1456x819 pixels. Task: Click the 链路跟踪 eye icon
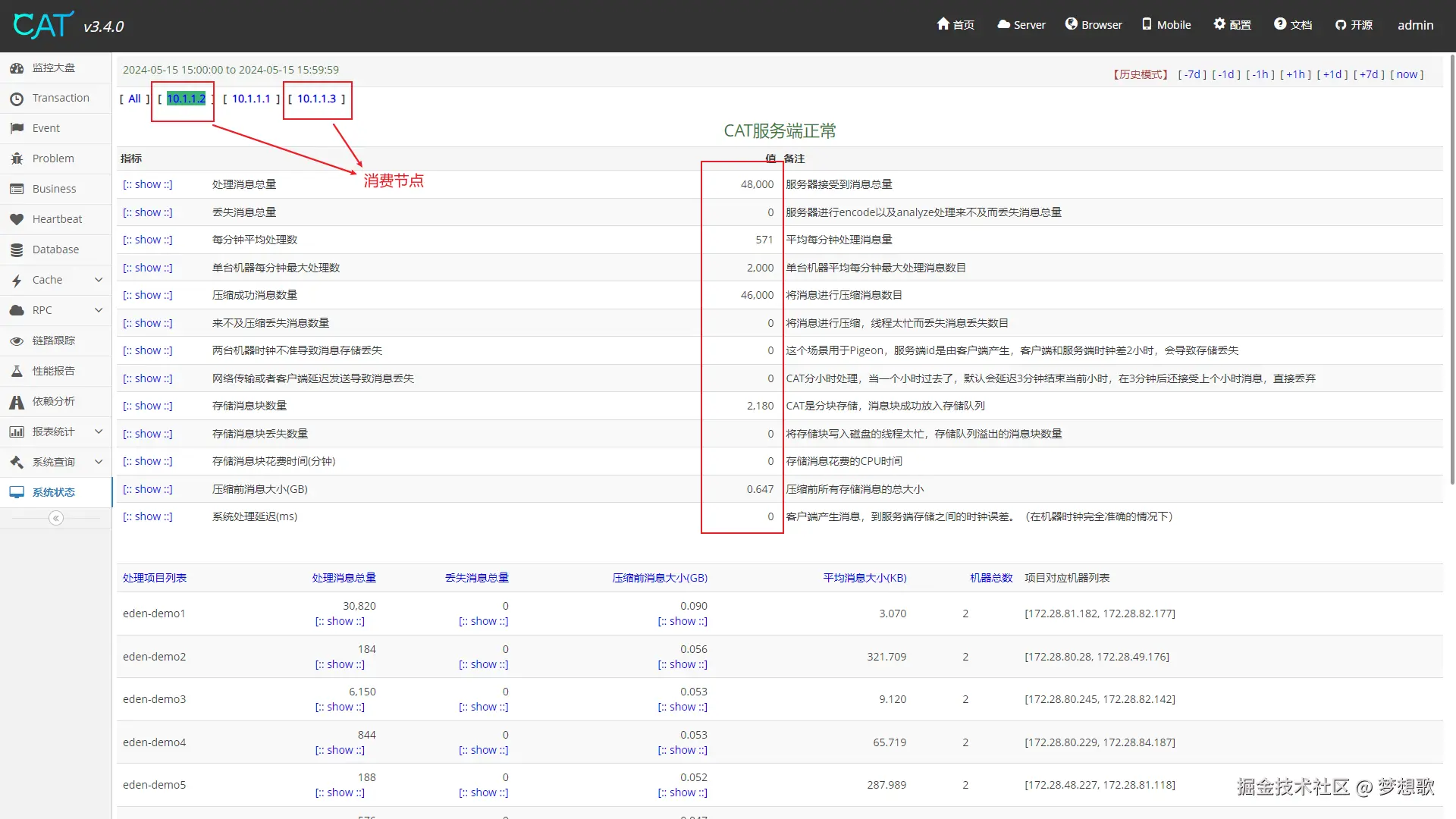[17, 340]
